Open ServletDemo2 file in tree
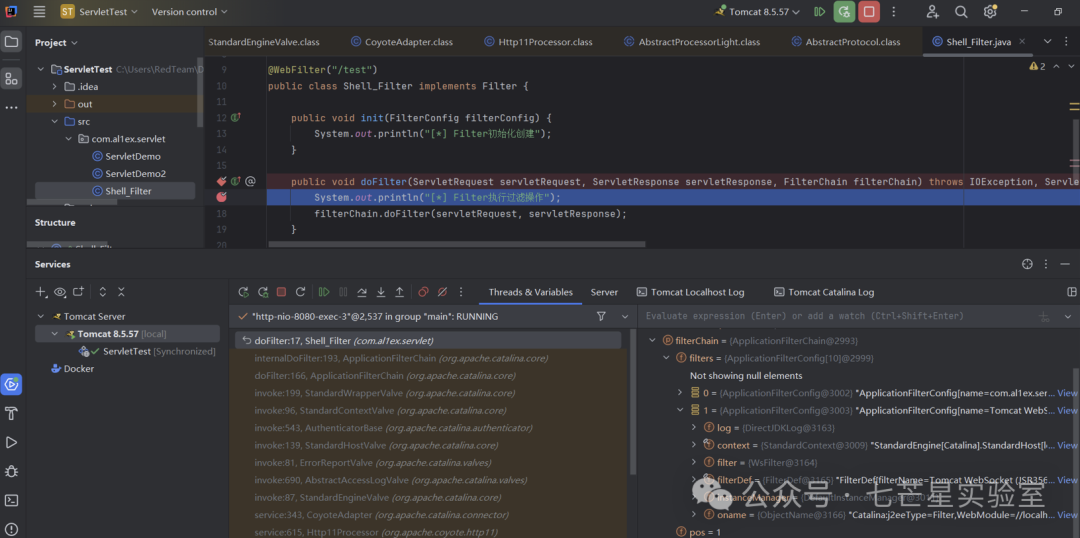 coord(136,174)
